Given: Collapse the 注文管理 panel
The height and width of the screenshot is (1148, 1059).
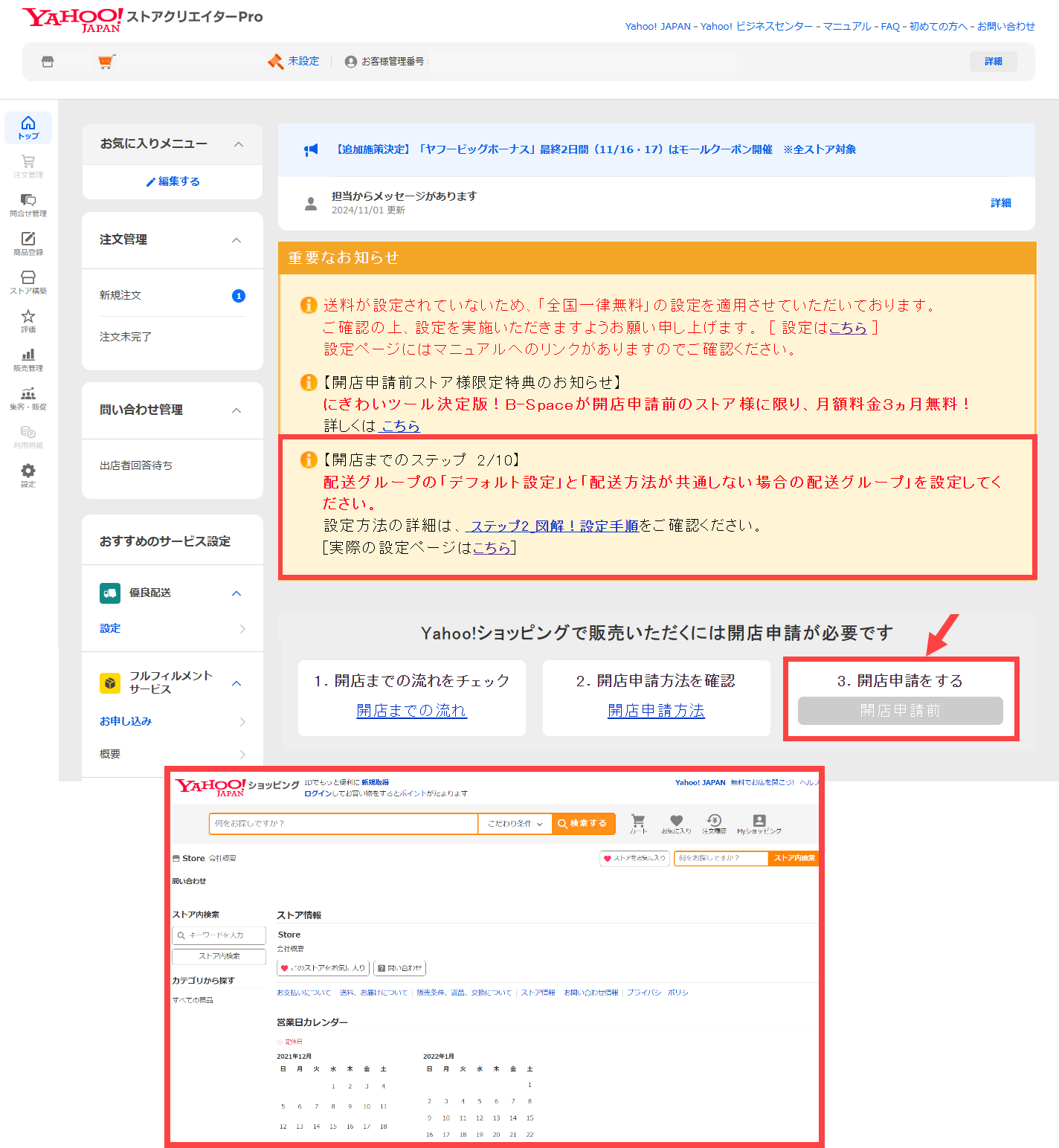Looking at the screenshot, I should tap(236, 240).
